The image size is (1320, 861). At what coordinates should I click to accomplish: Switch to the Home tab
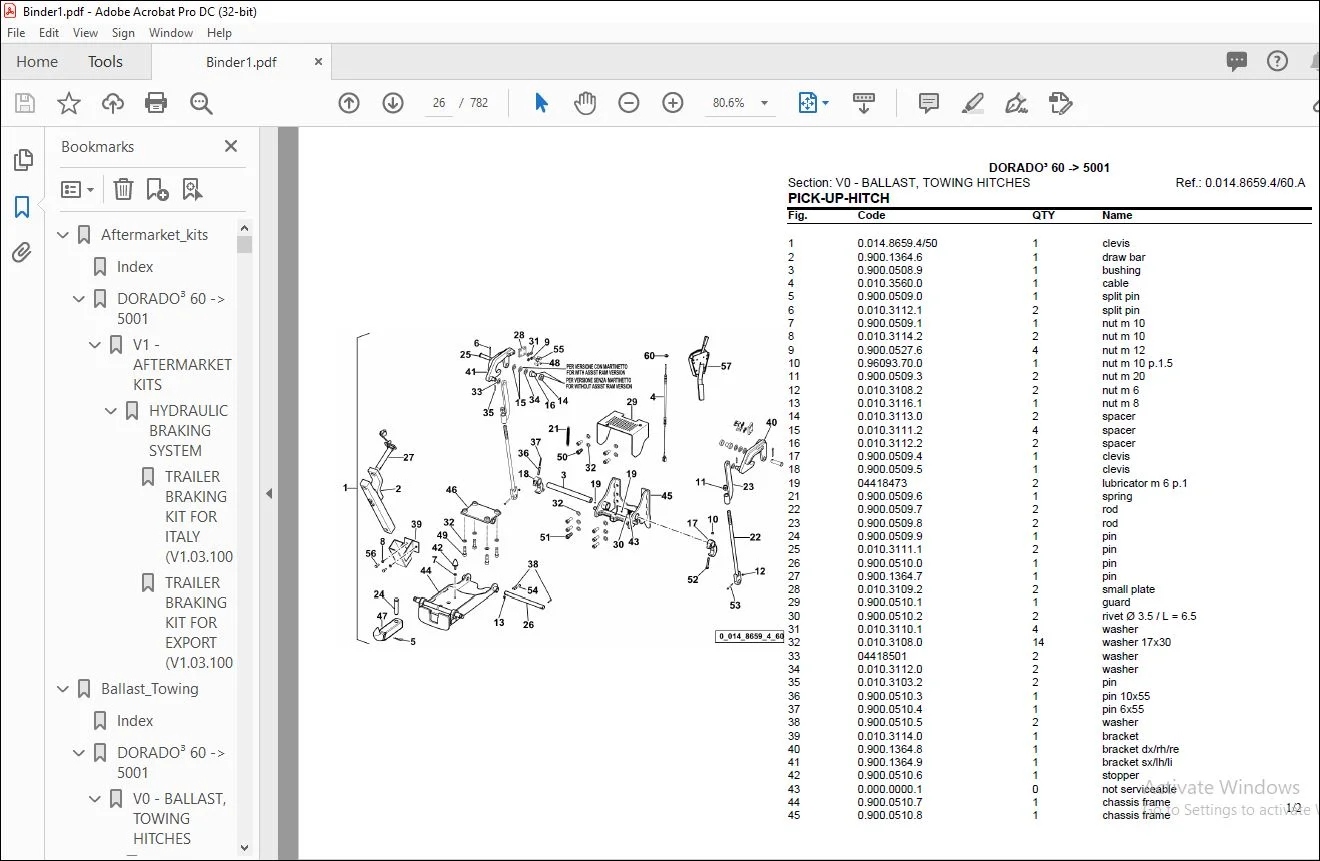click(x=37, y=61)
